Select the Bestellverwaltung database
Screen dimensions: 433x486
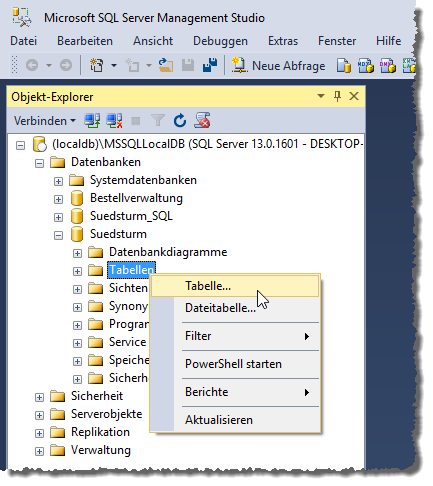coord(136,198)
